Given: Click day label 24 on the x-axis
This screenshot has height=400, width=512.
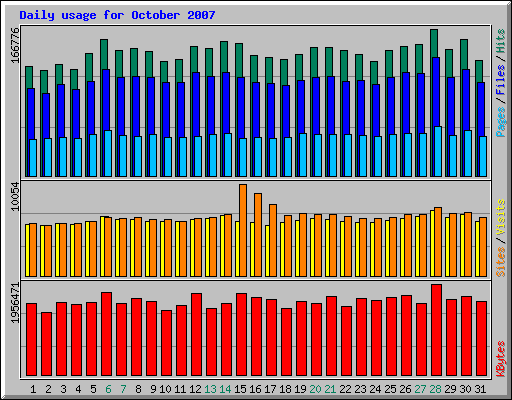Looking at the screenshot, I should coord(375,389).
